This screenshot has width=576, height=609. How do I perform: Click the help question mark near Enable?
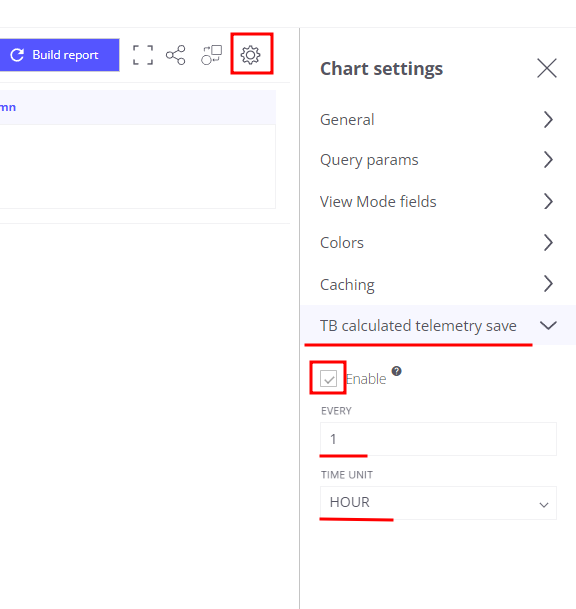click(396, 371)
